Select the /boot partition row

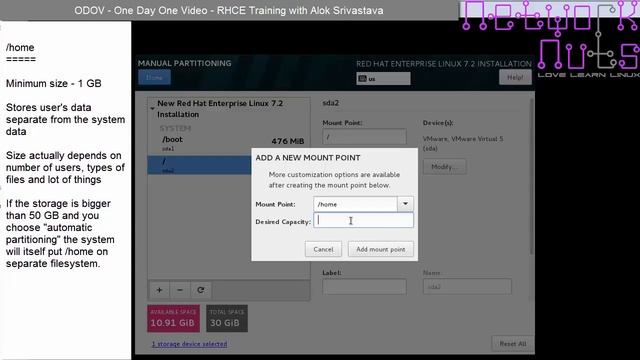click(229, 143)
